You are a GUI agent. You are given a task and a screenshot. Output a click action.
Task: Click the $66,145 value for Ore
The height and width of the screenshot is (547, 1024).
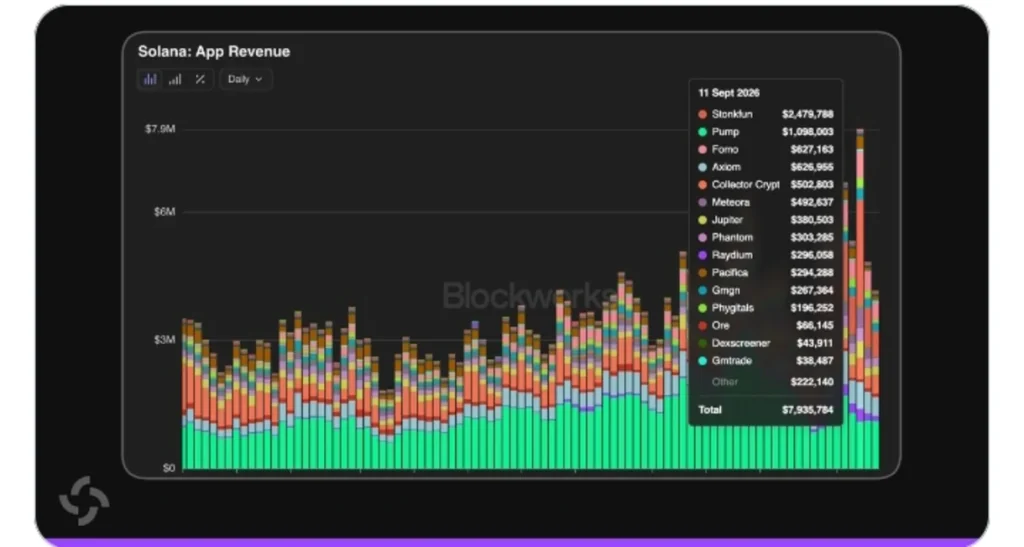tap(815, 325)
